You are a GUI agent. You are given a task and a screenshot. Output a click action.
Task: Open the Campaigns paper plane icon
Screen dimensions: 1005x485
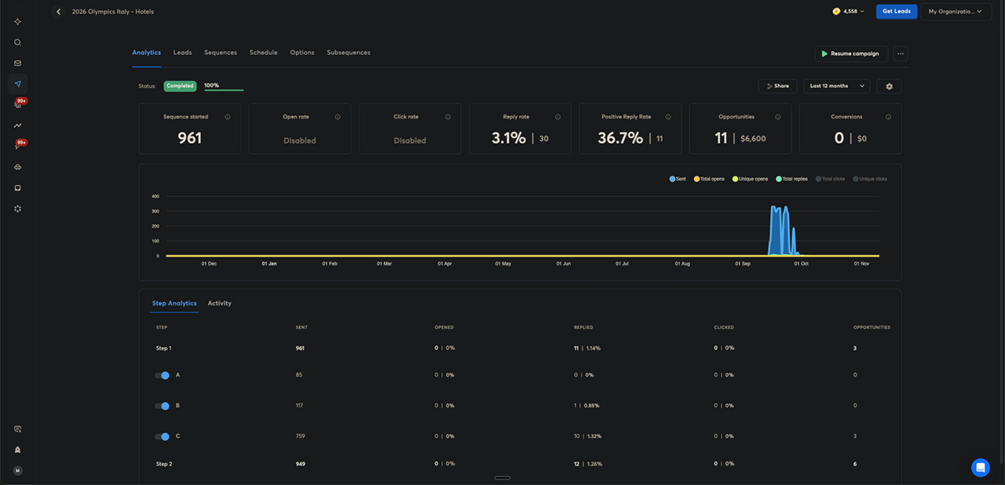click(18, 84)
